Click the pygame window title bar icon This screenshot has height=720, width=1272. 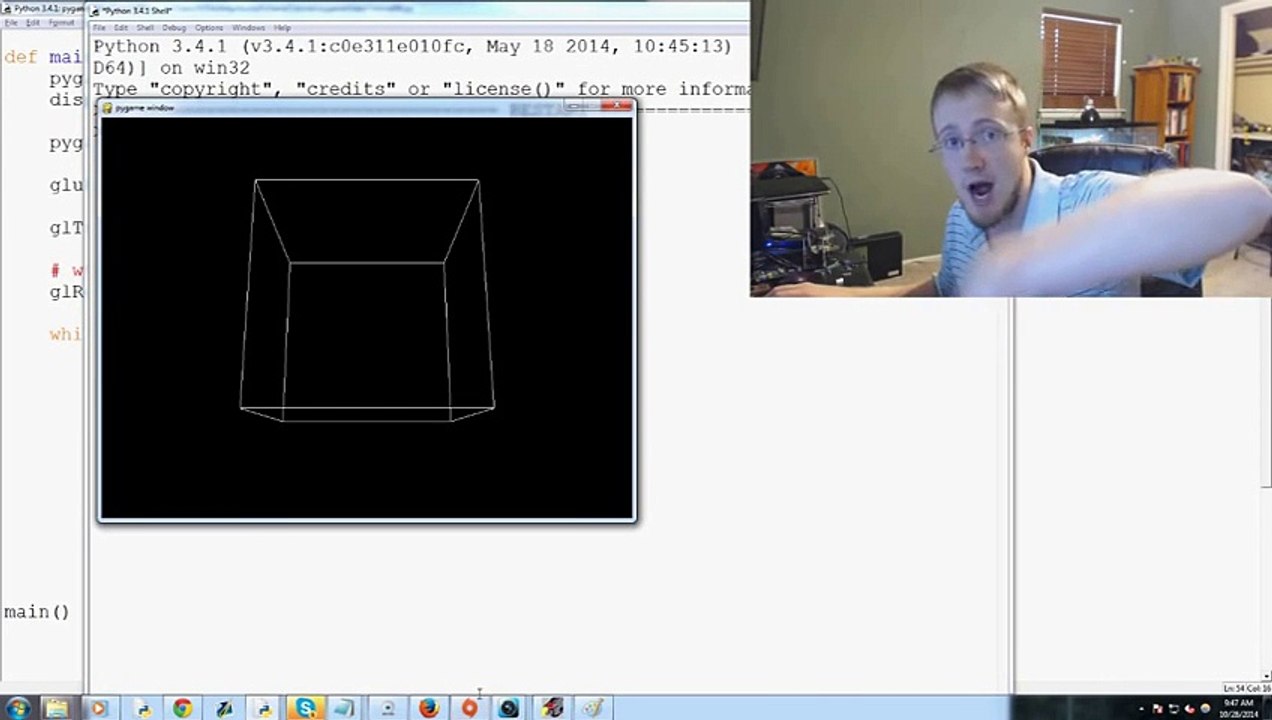coord(108,107)
